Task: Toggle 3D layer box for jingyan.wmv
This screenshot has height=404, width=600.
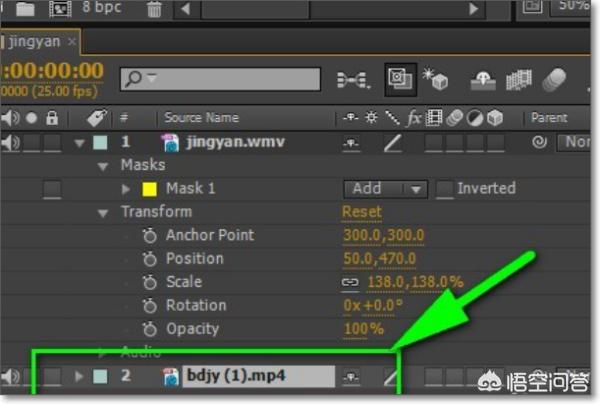Action: point(496,143)
